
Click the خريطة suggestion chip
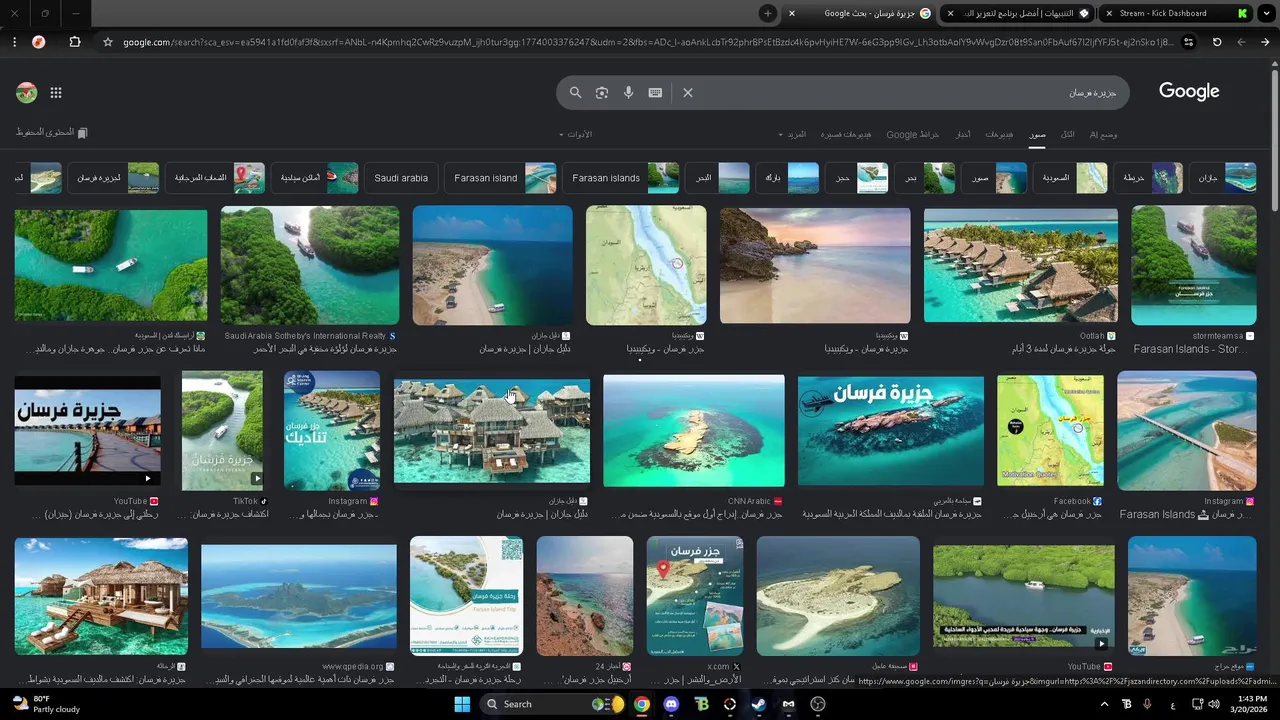coord(1148,178)
